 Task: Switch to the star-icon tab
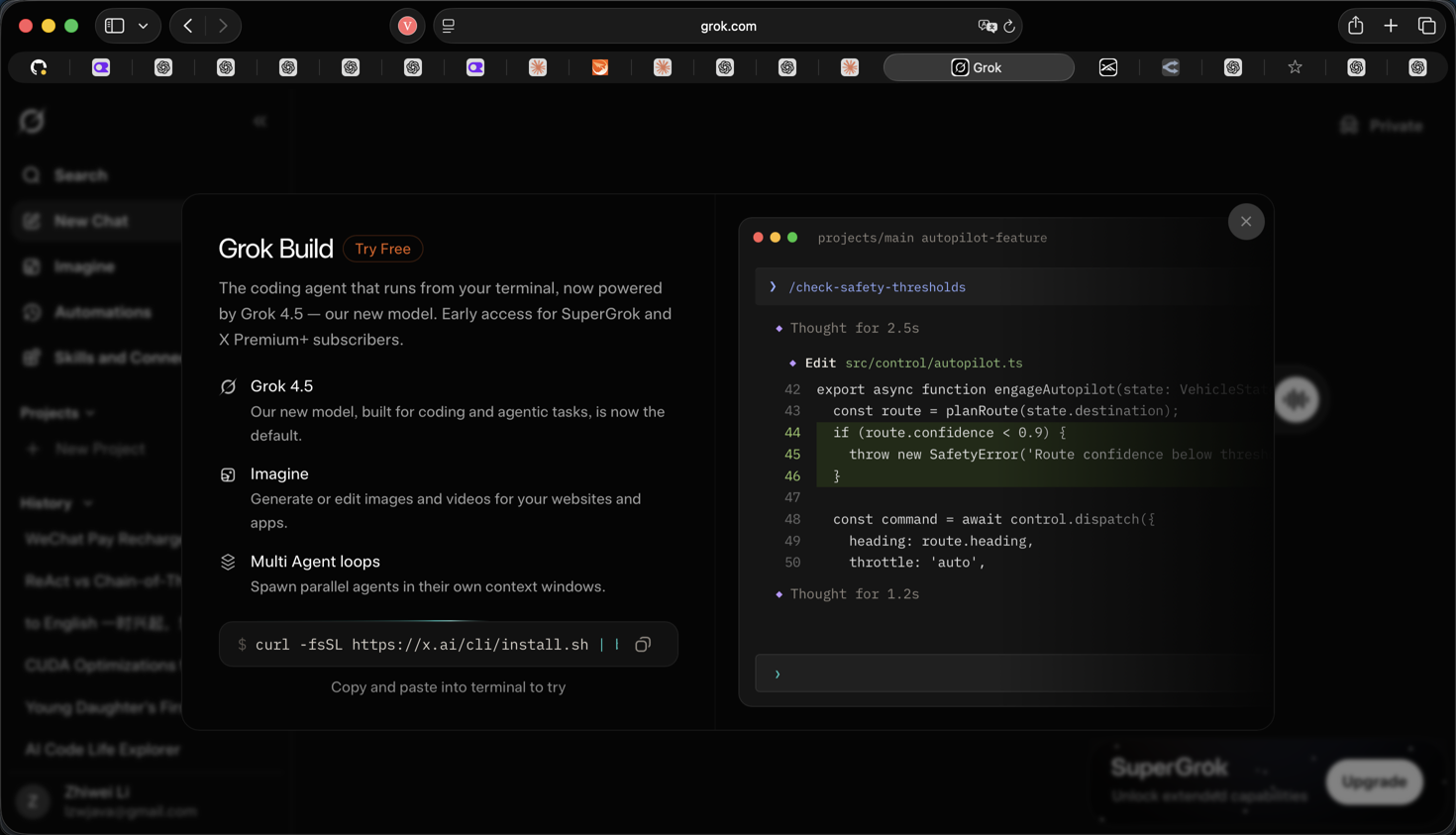point(1295,67)
